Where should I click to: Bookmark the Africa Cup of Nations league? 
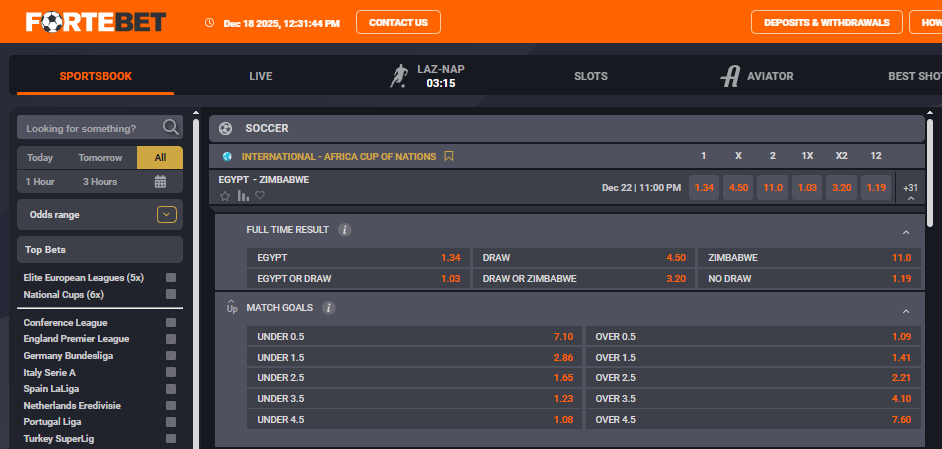point(449,156)
